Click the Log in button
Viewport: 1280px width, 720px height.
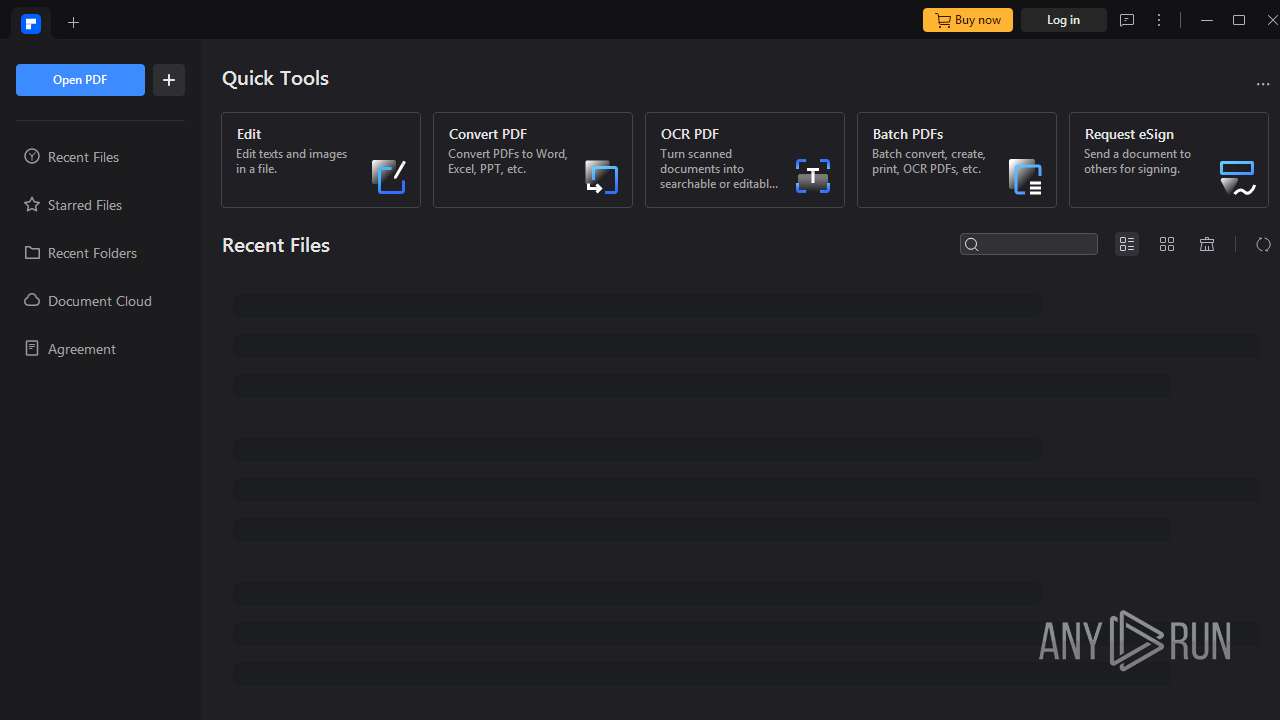1064,20
